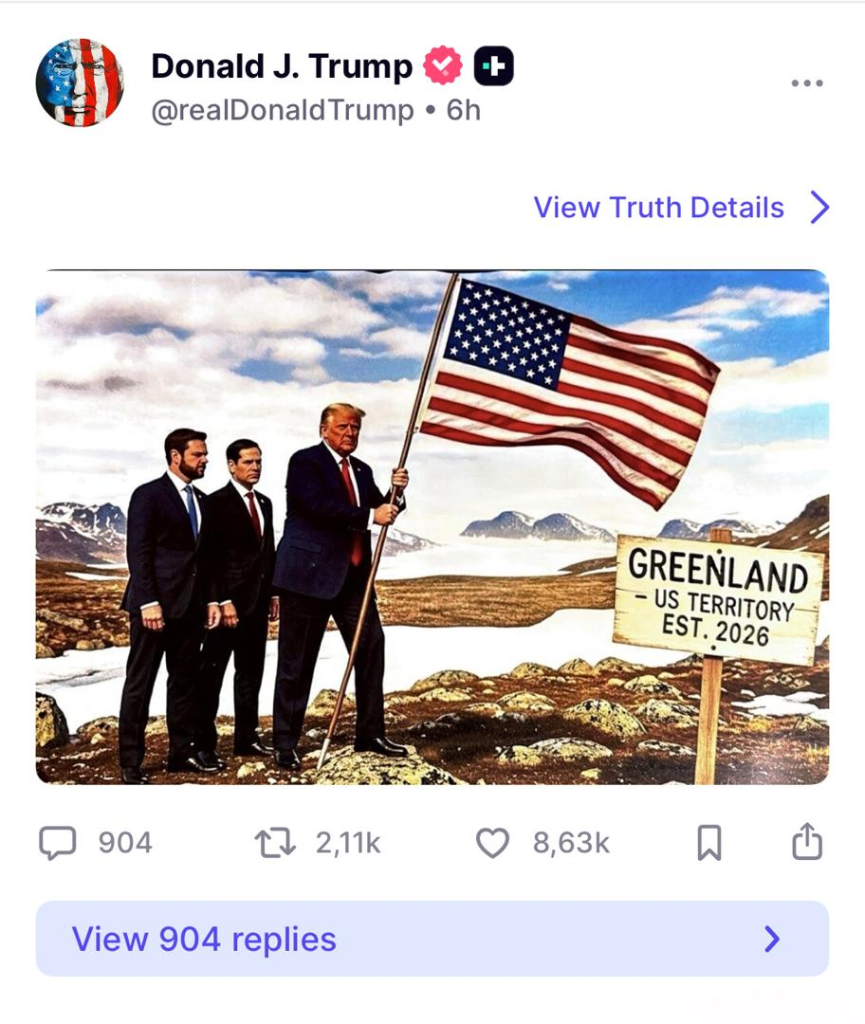Open the Greenland flag image
865x1024 pixels.
[432, 526]
